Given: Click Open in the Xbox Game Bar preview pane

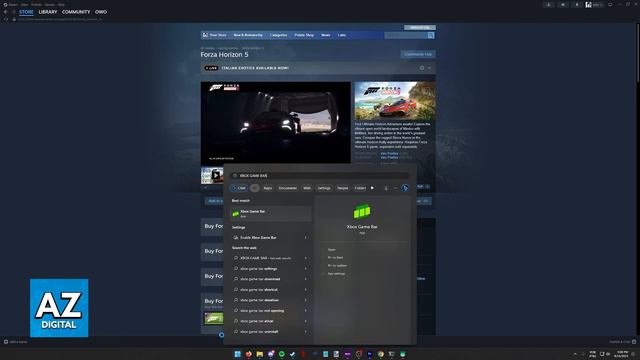Looking at the screenshot, I should [331, 249].
